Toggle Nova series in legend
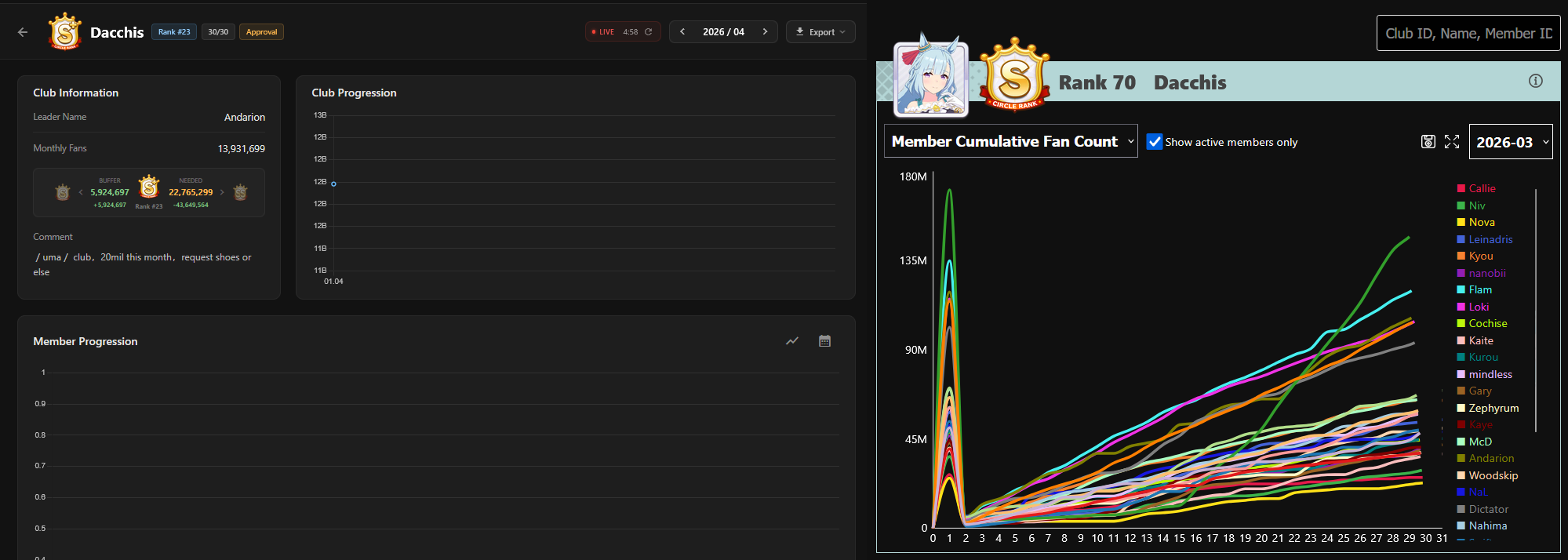The image size is (1568, 560). [1475, 222]
